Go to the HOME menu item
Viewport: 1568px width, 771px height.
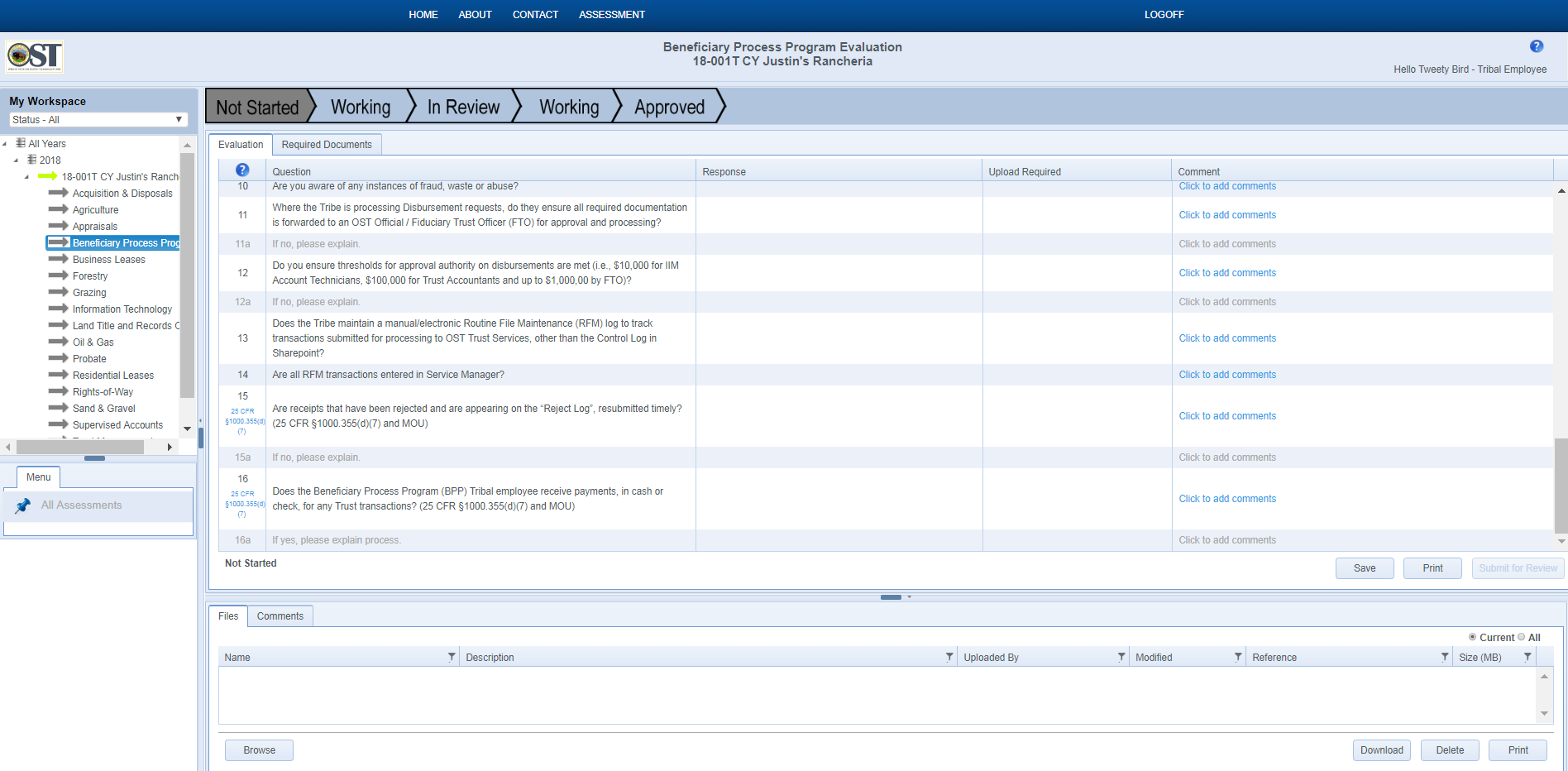pos(423,15)
